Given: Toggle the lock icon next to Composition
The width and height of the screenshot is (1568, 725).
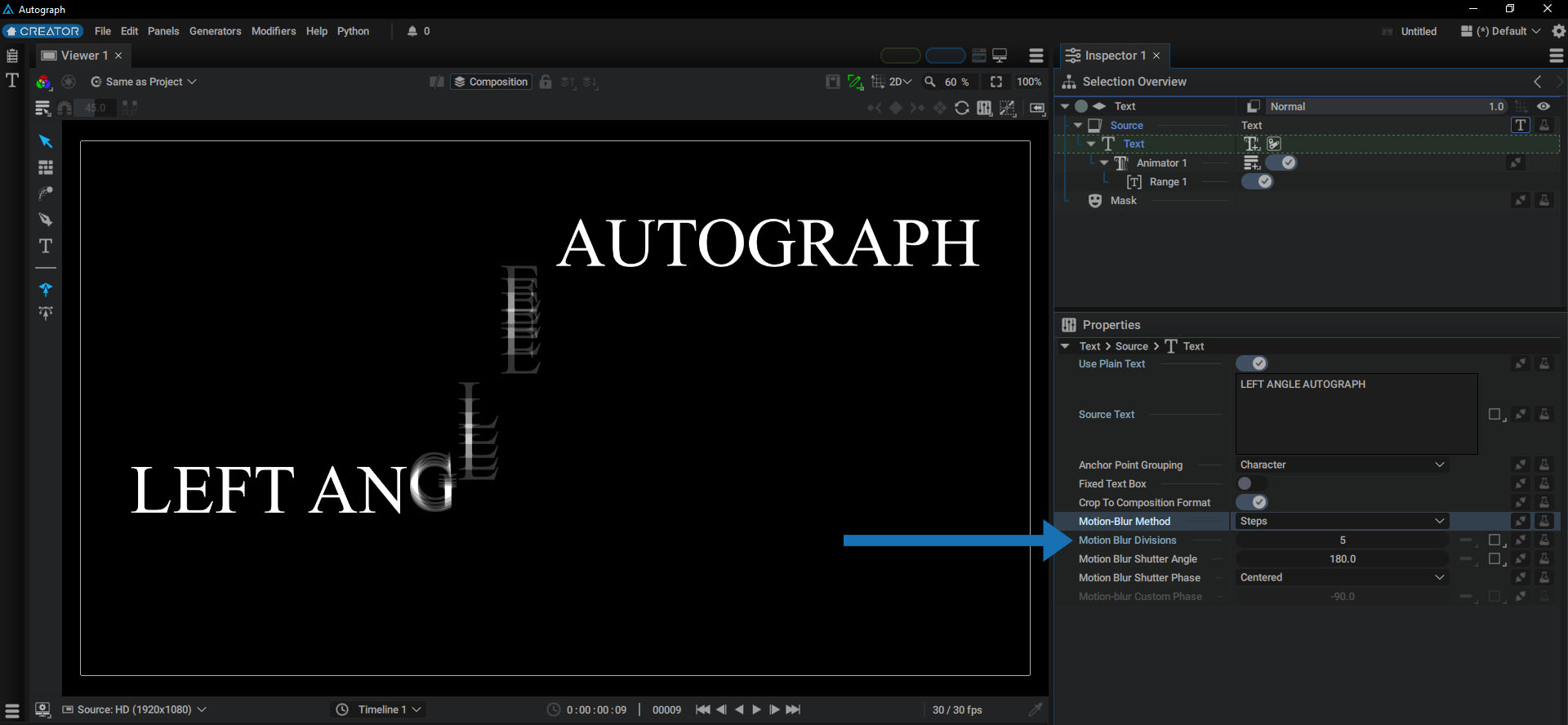Looking at the screenshot, I should (546, 82).
